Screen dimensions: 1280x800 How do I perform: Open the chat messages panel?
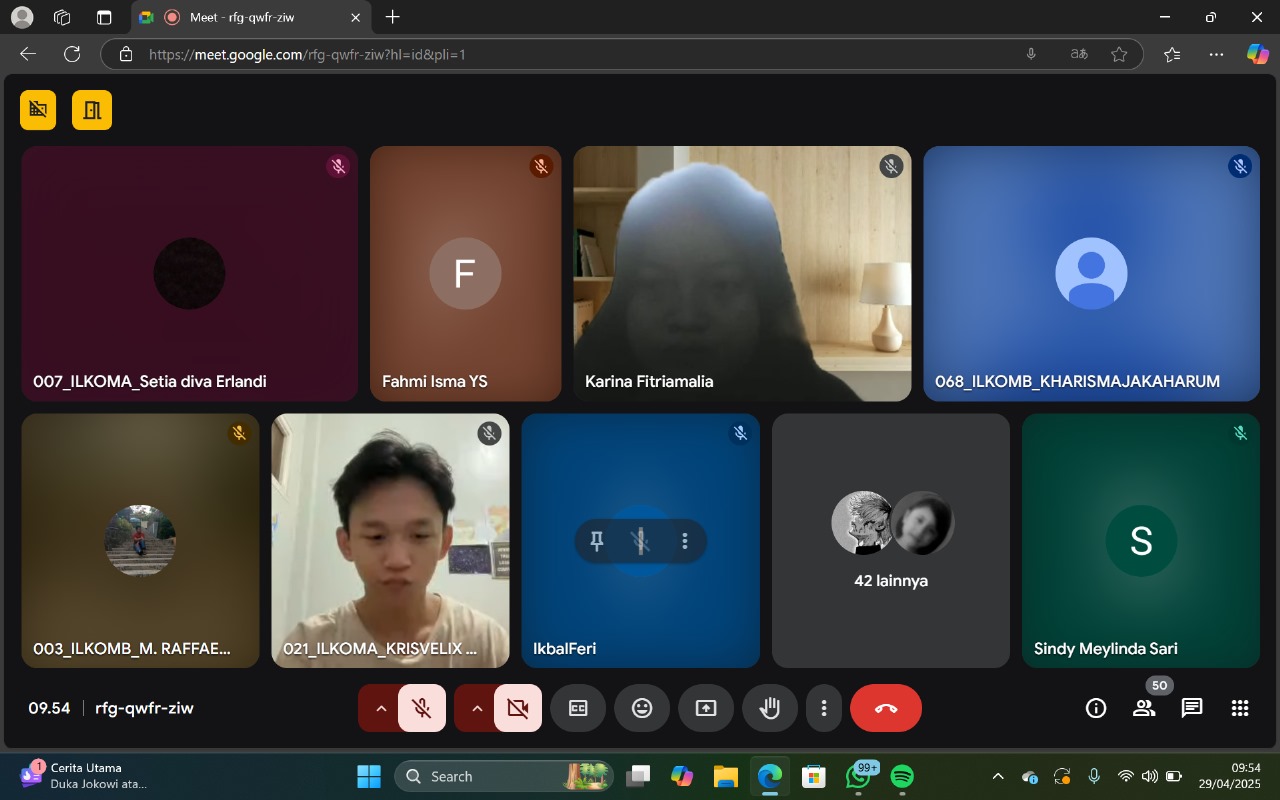[x=1191, y=708]
